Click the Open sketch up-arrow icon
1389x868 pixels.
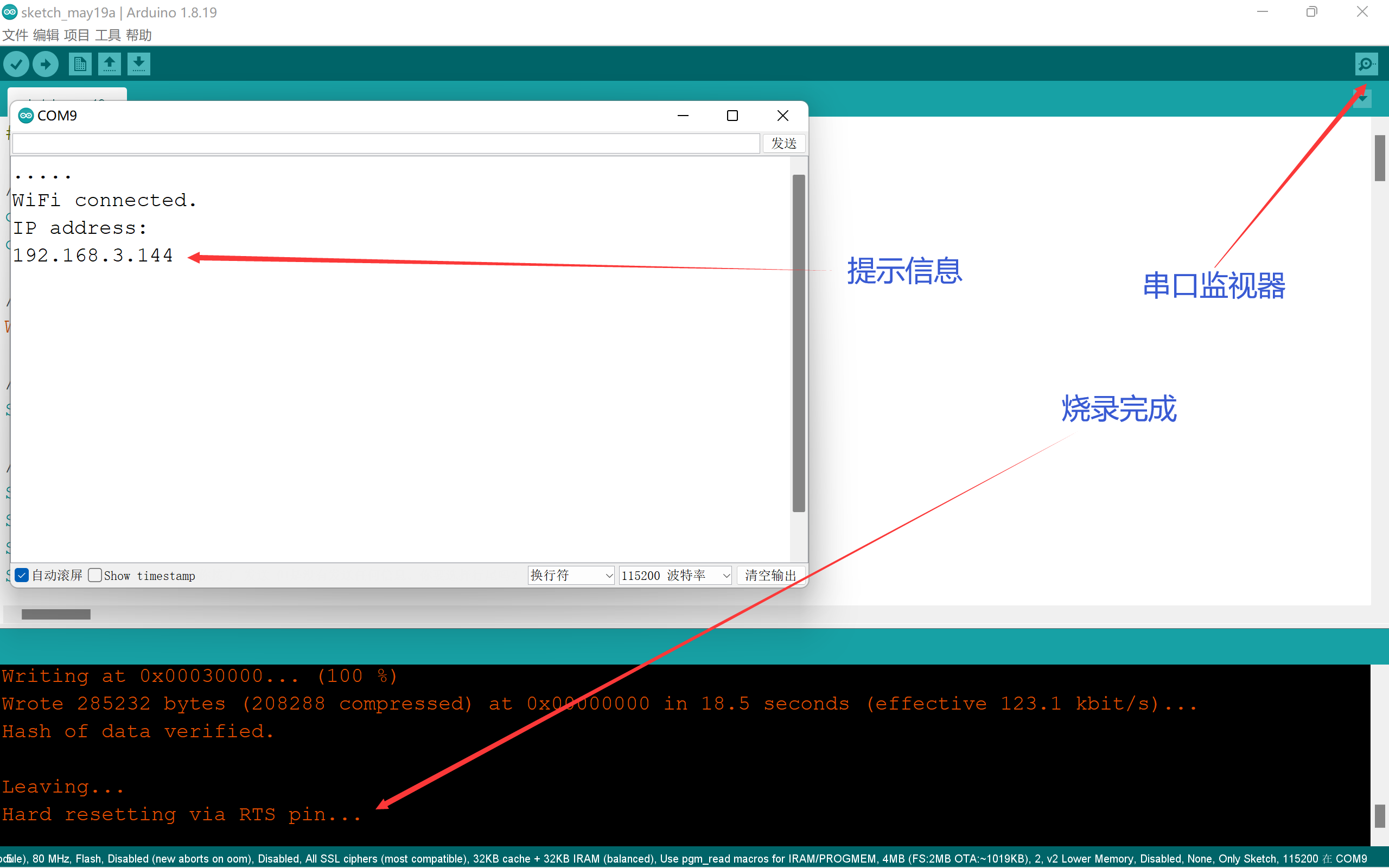[109, 63]
